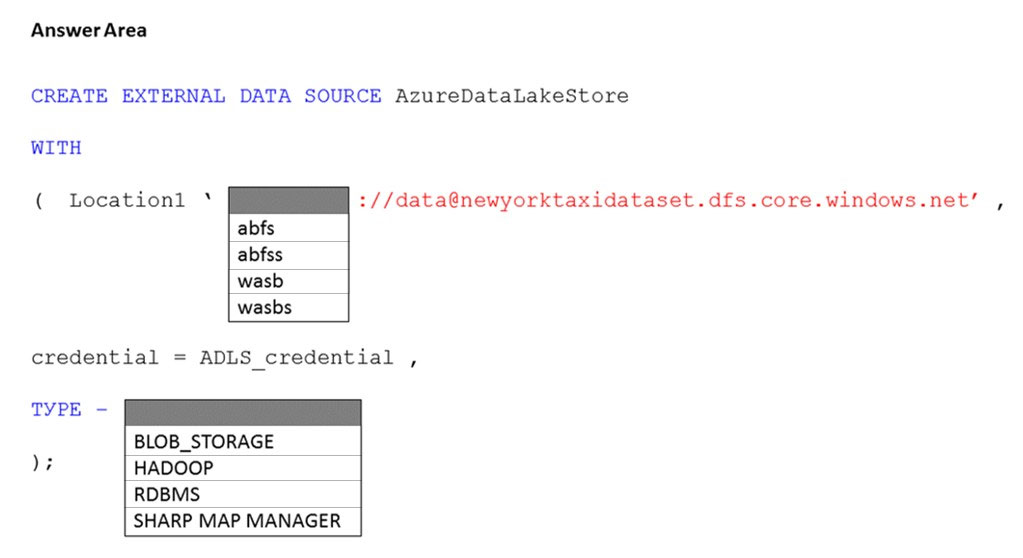The image size is (1023, 558).
Task: Select BLOB_STORAGE as the type
Action: (x=243, y=441)
